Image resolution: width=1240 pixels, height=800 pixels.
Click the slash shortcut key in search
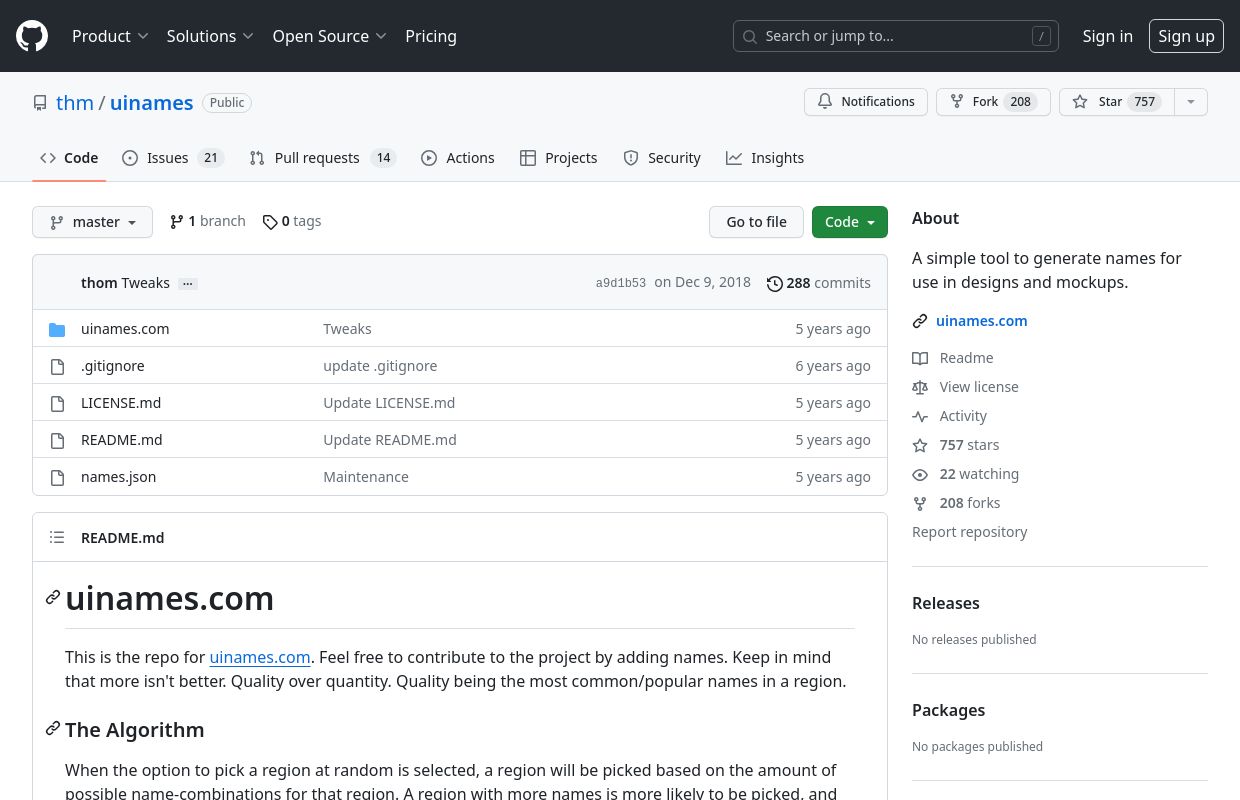tap(1041, 36)
